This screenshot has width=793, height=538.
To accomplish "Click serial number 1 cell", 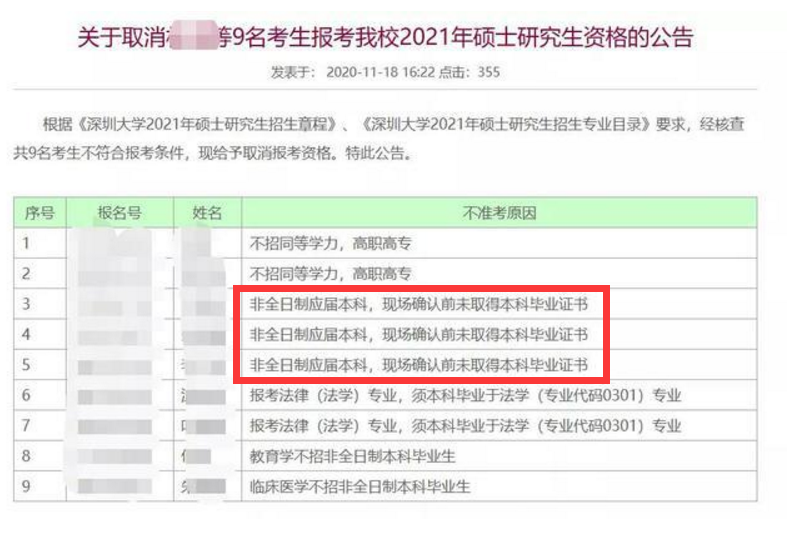I will 40,243.
